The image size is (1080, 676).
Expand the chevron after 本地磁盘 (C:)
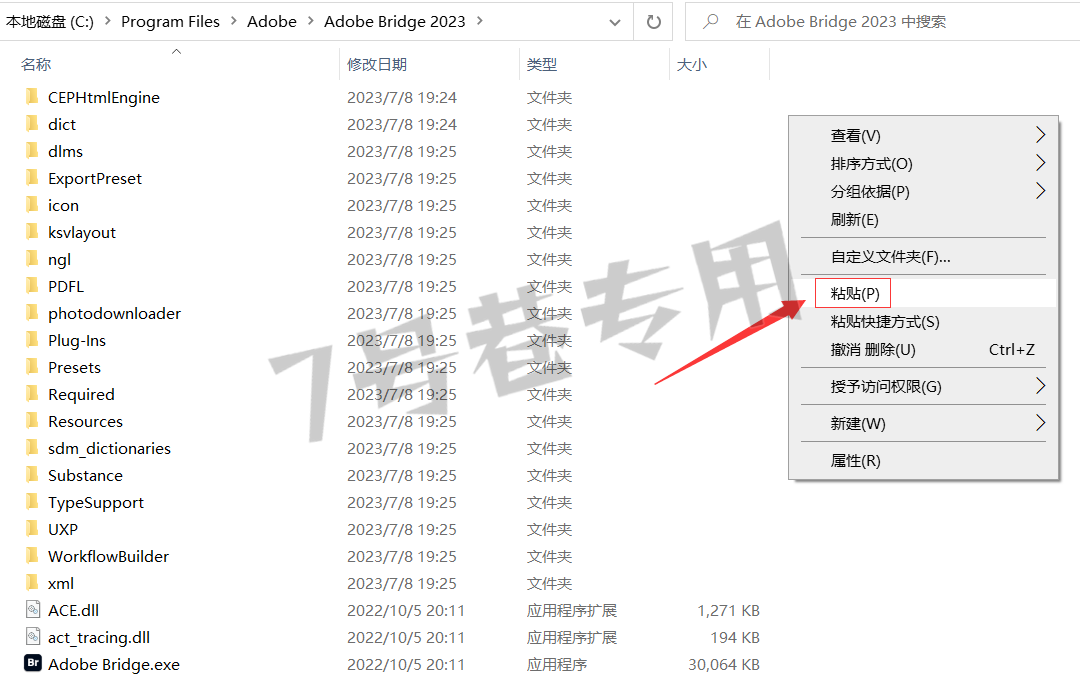tap(107, 21)
